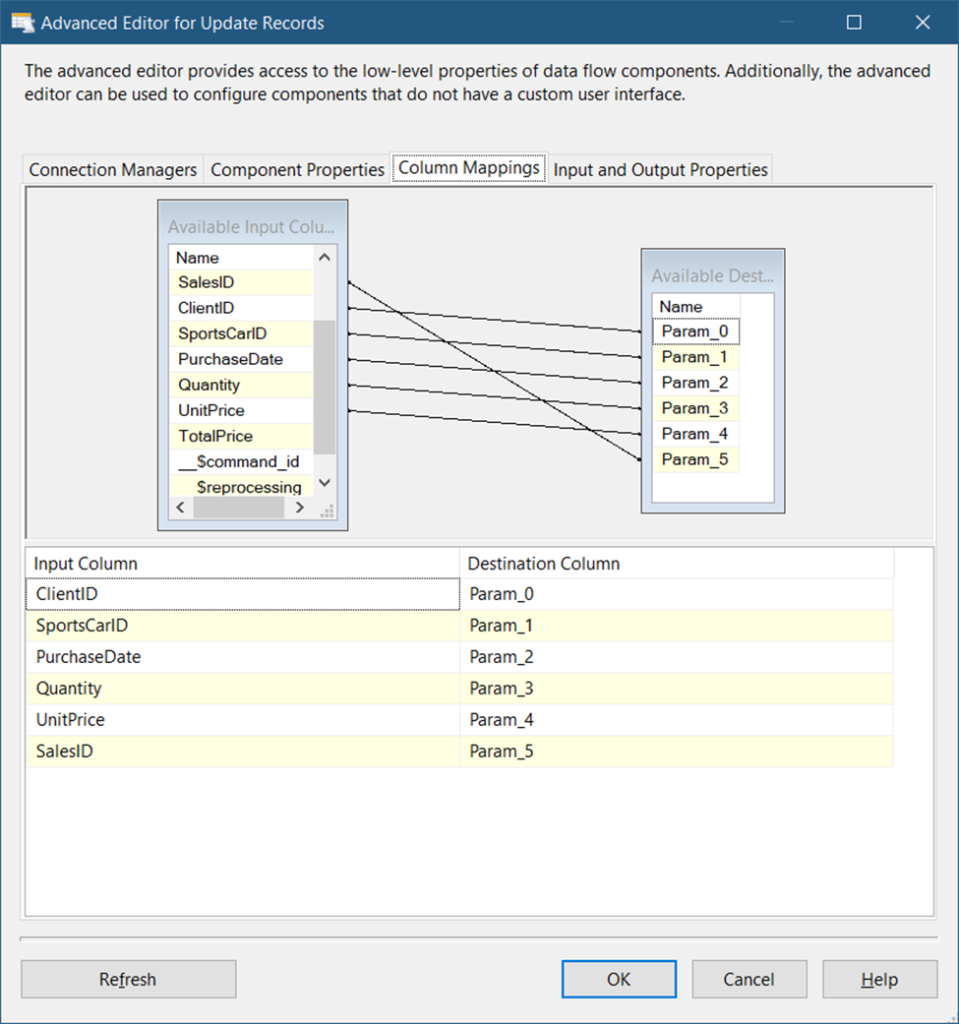Open the Connection Managers tab
959x1024 pixels.
pos(113,170)
